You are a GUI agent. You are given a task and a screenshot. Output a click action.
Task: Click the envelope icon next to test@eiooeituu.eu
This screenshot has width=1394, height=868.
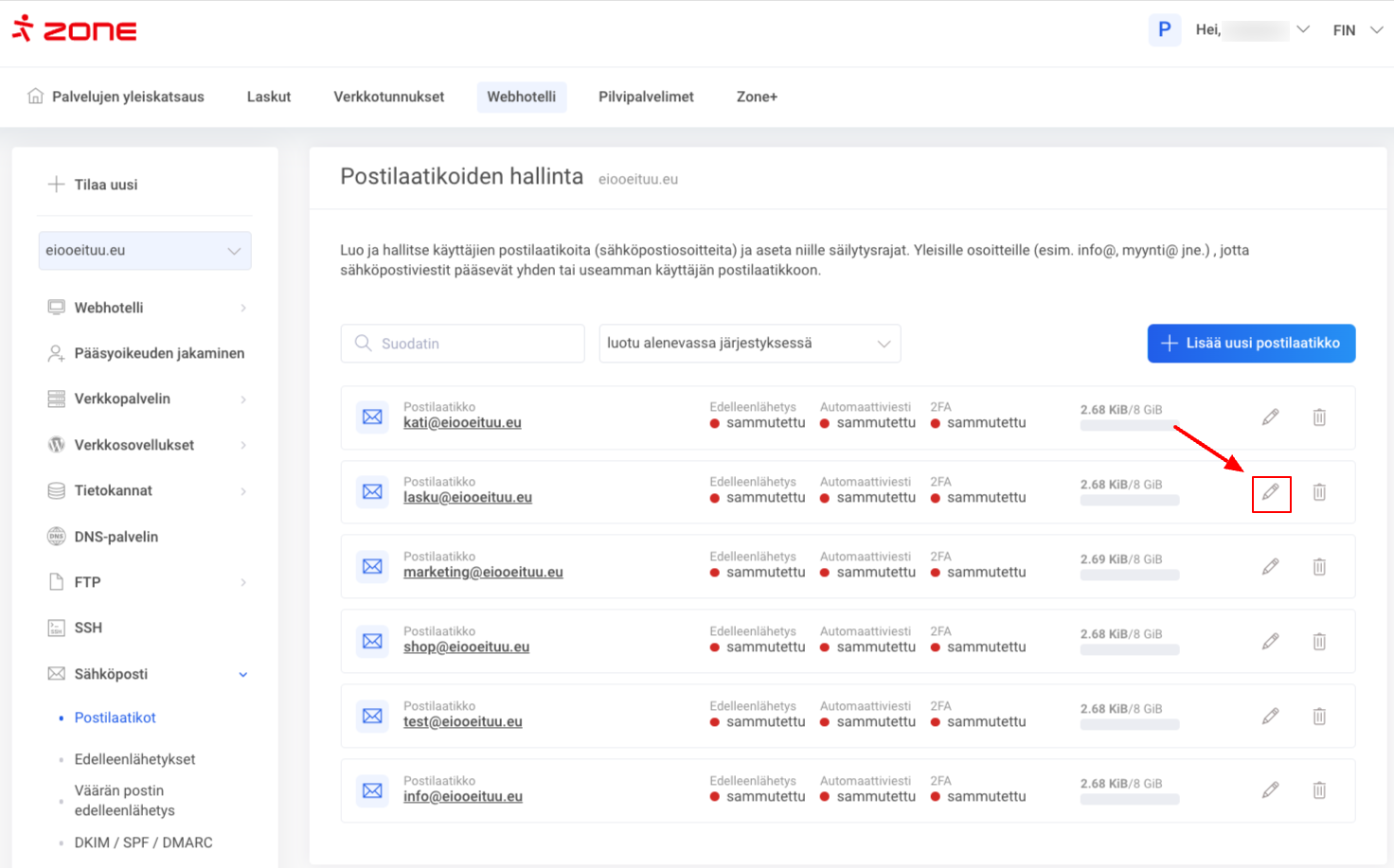click(x=372, y=716)
